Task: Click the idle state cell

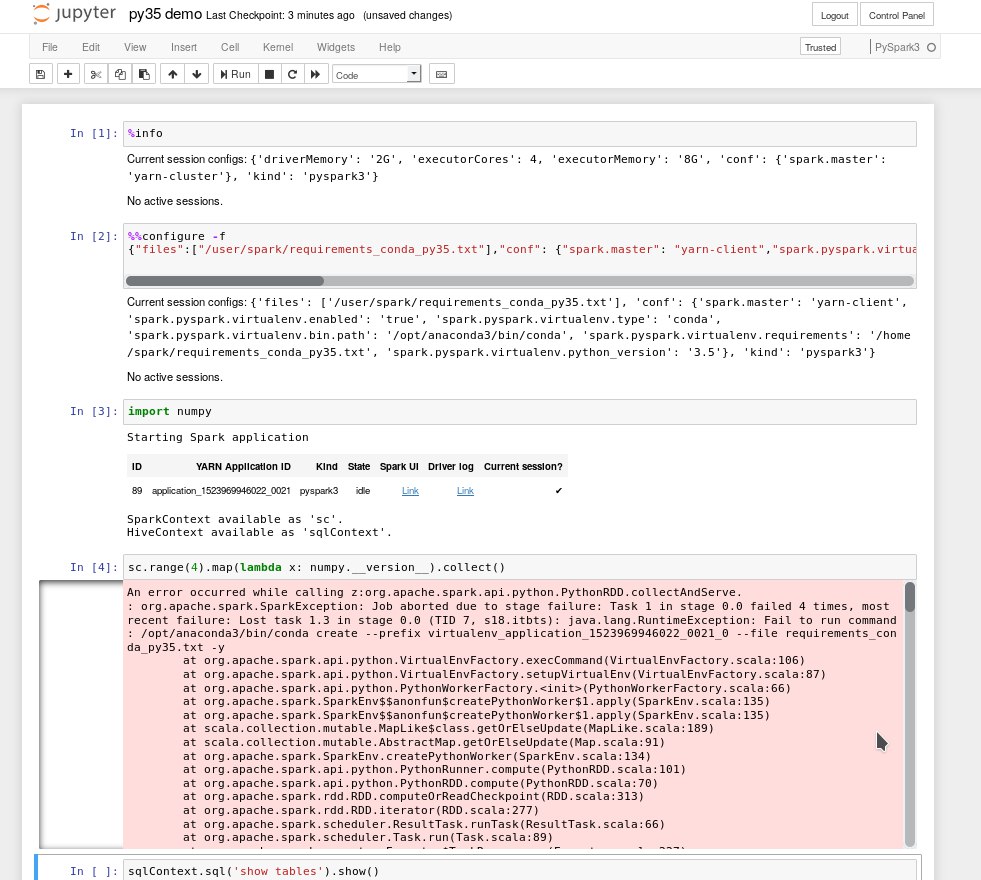Action: [x=363, y=491]
